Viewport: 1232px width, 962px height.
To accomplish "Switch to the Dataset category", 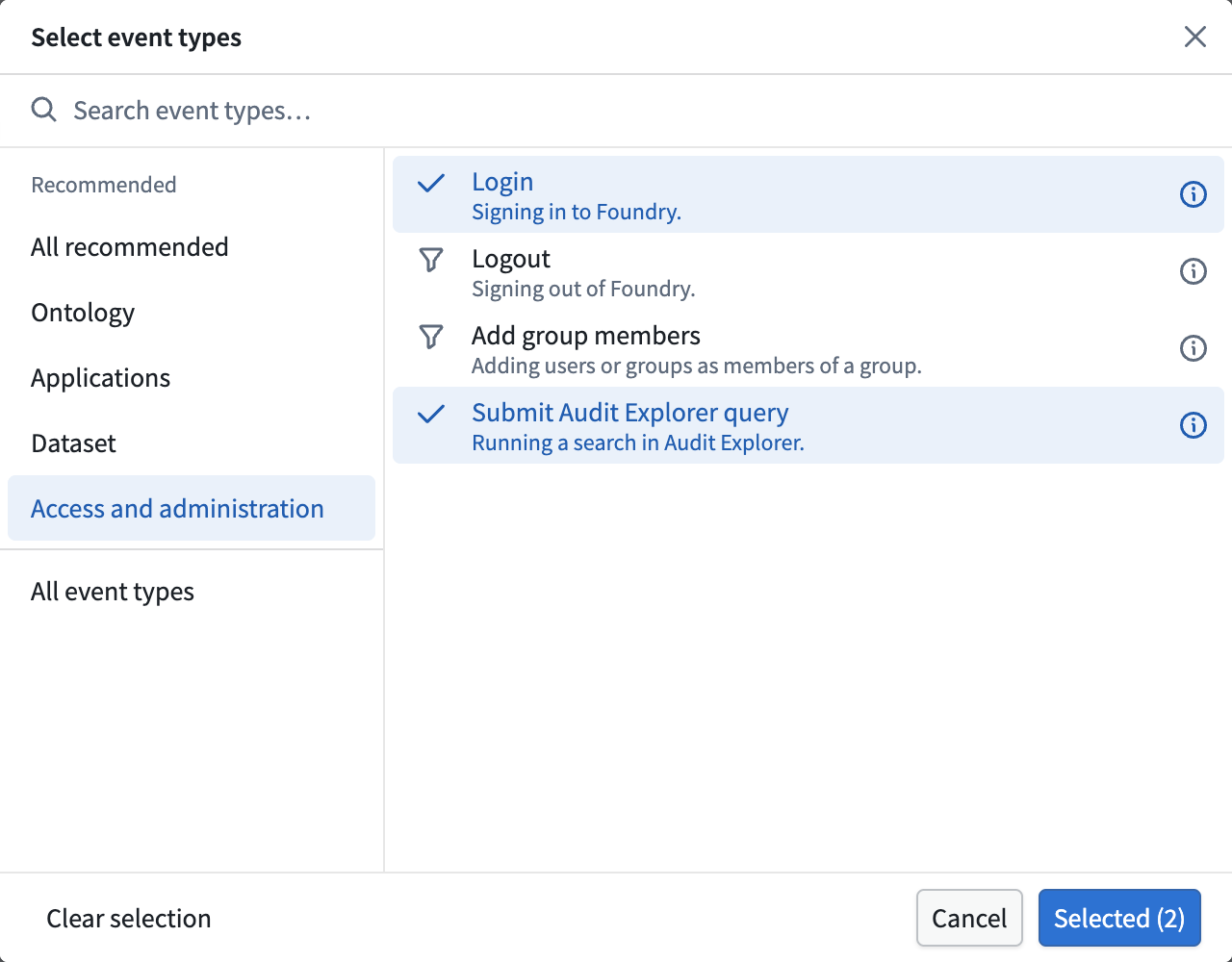I will point(192,443).
